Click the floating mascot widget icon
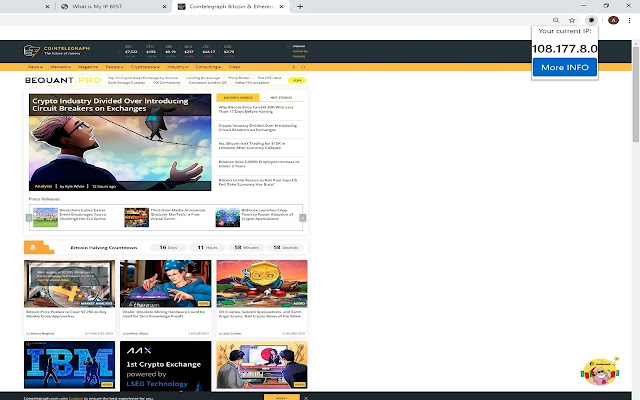This screenshot has width=640, height=400. tap(600, 371)
